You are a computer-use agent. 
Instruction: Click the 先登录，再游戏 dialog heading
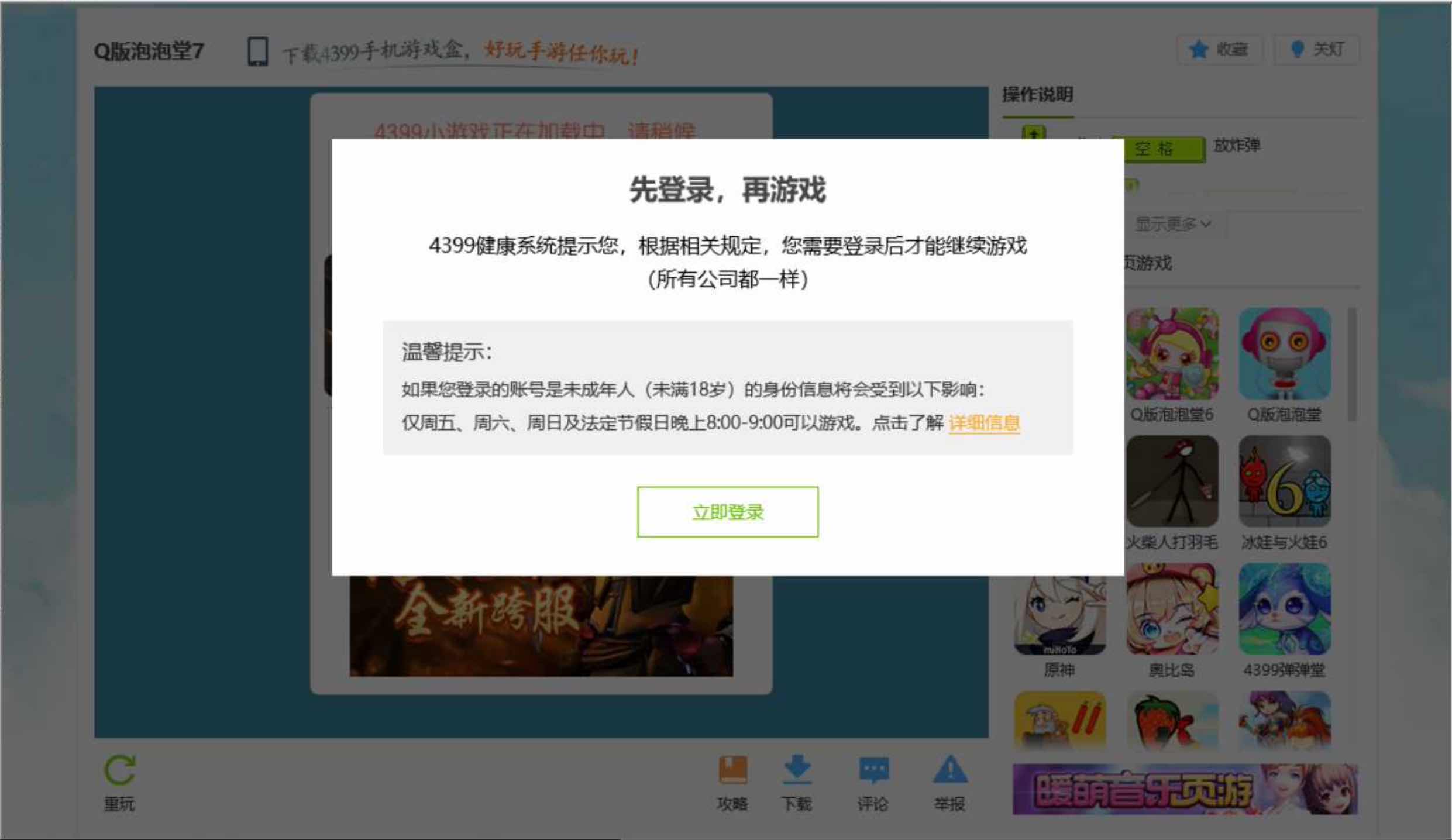click(727, 190)
